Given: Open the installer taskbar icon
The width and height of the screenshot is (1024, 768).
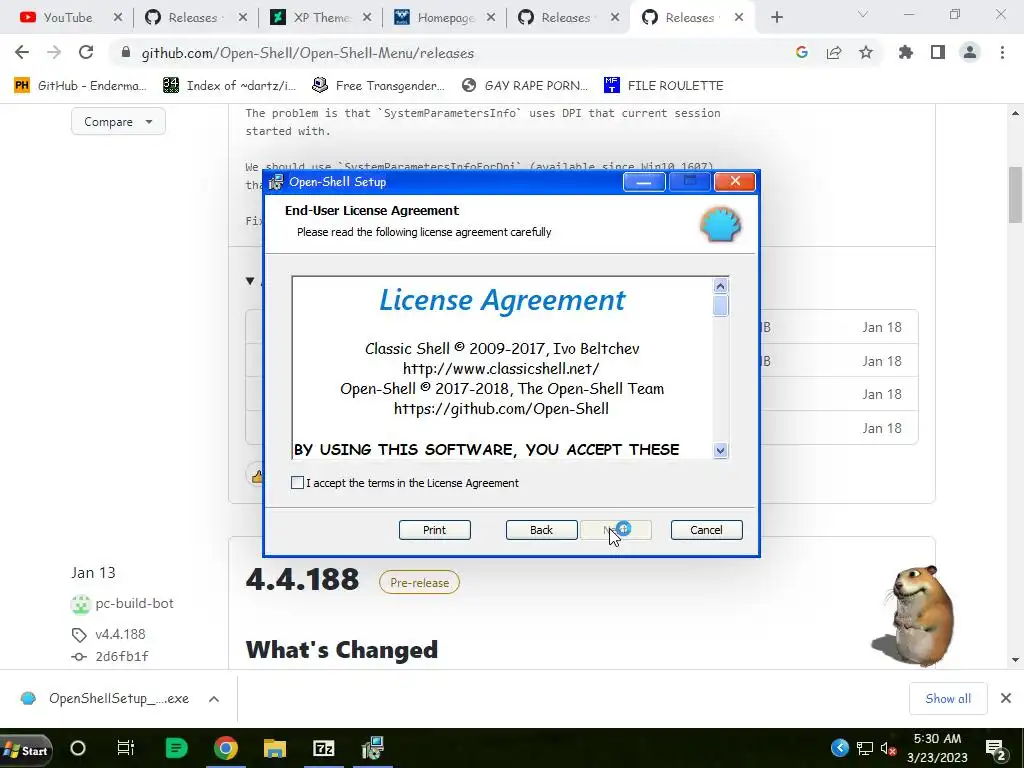Looking at the screenshot, I should pos(373,748).
